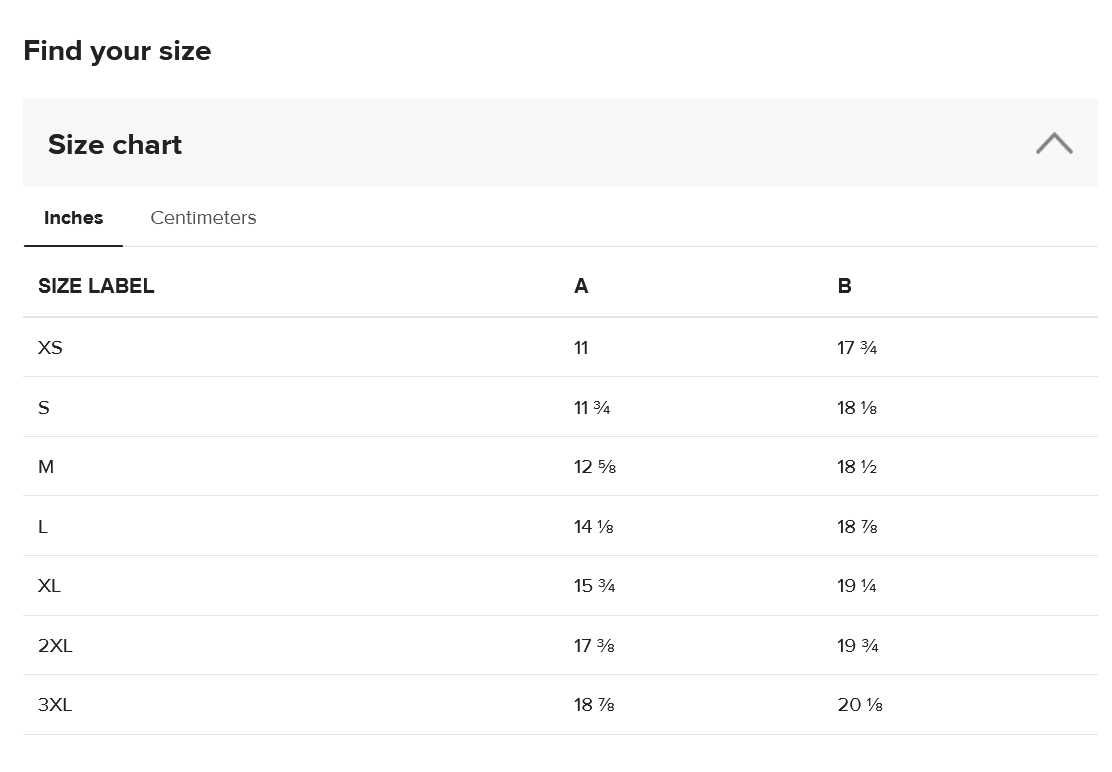1112x772 pixels.
Task: Select the Inches tab
Action: (x=74, y=218)
